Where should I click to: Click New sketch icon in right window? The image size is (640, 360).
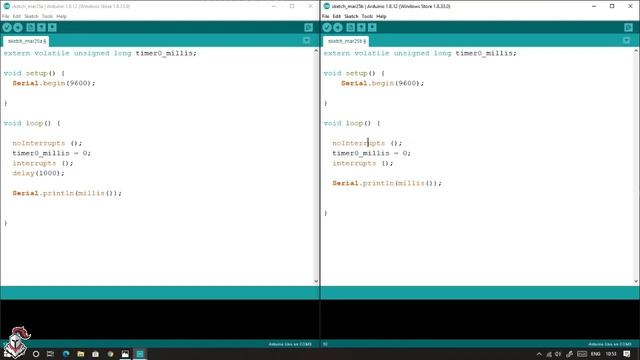tap(351, 27)
